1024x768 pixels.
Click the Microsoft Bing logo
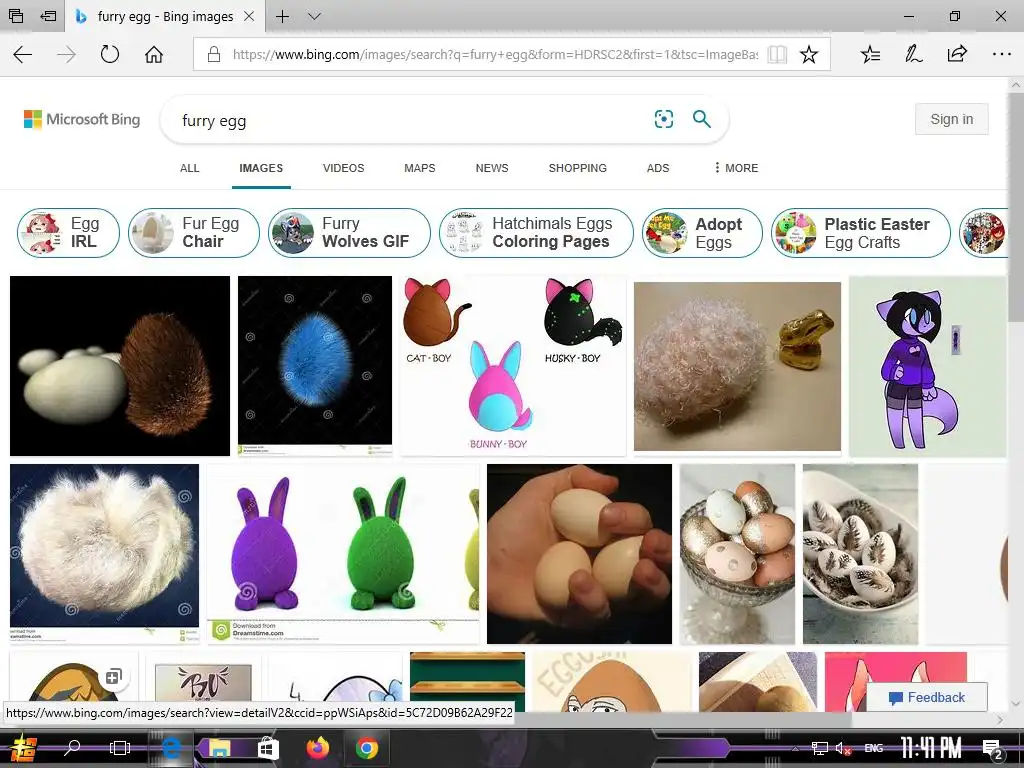pos(82,120)
